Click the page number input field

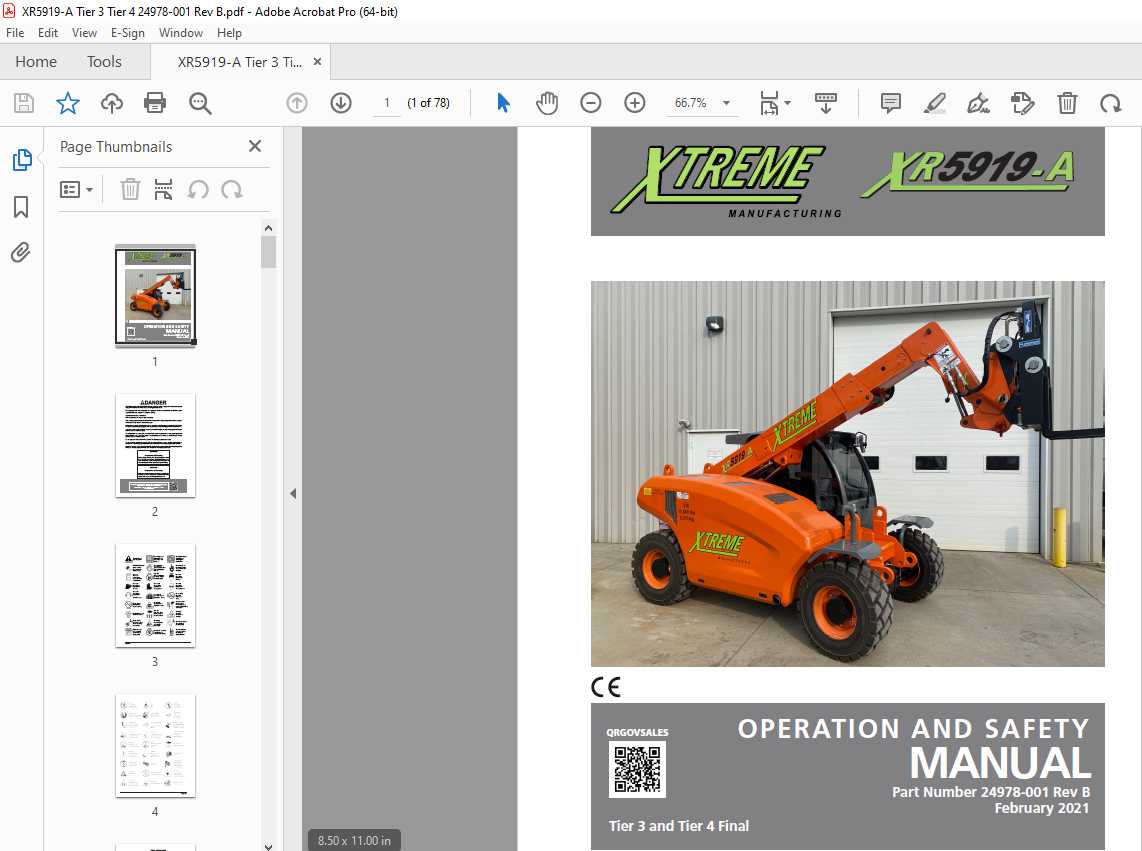tap(387, 103)
